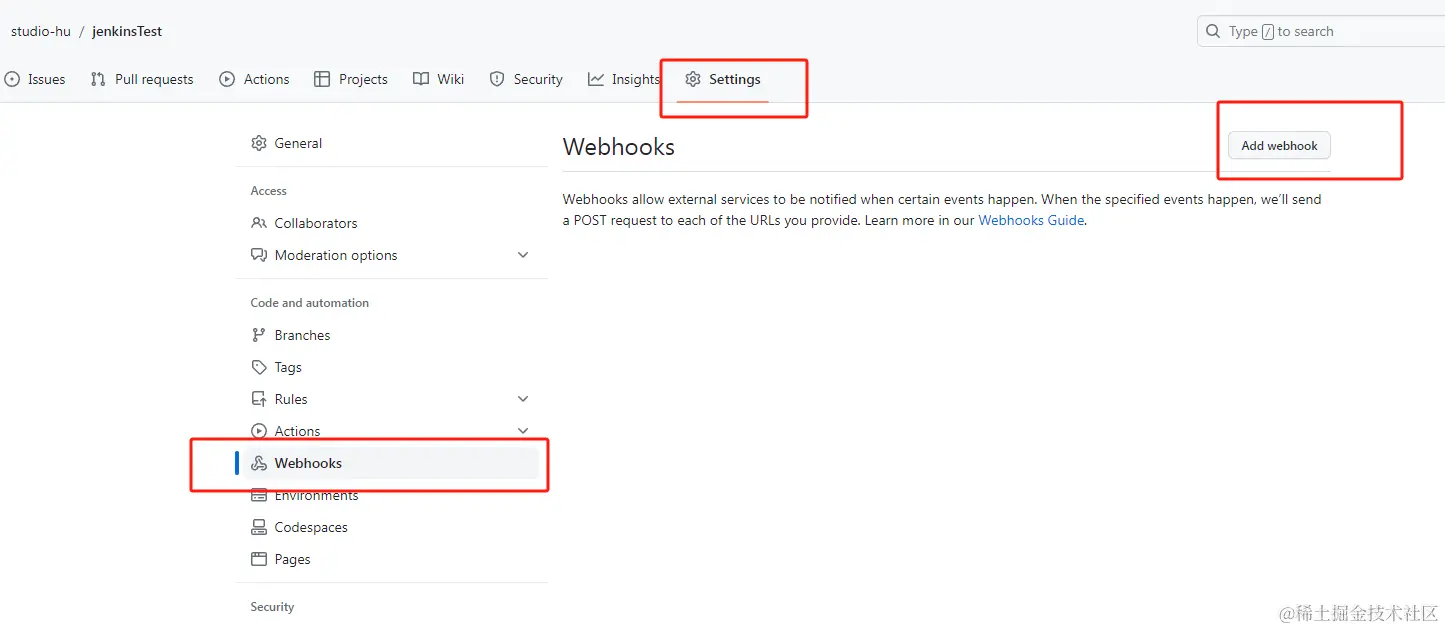Click the Moderation options comment icon

point(259,255)
